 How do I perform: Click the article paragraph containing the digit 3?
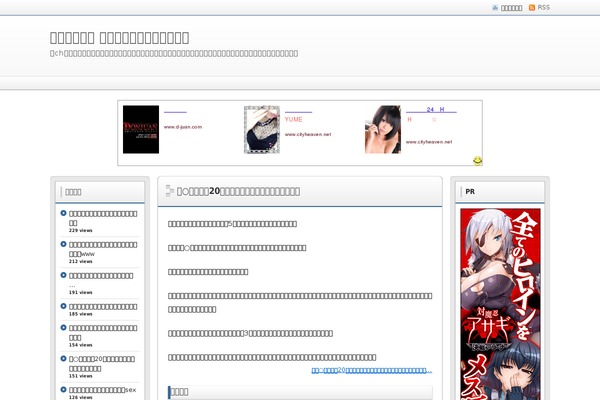pyautogui.click(x=250, y=333)
